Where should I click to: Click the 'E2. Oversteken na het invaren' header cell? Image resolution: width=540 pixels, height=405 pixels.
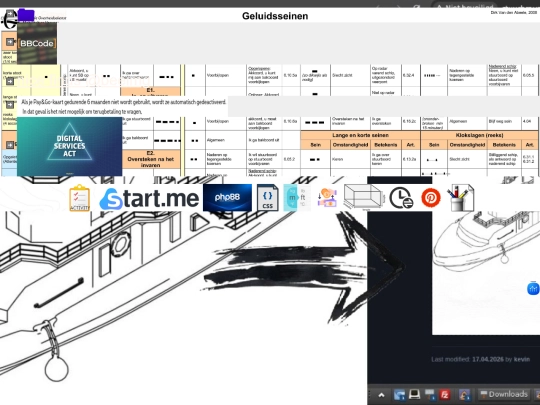(150, 159)
